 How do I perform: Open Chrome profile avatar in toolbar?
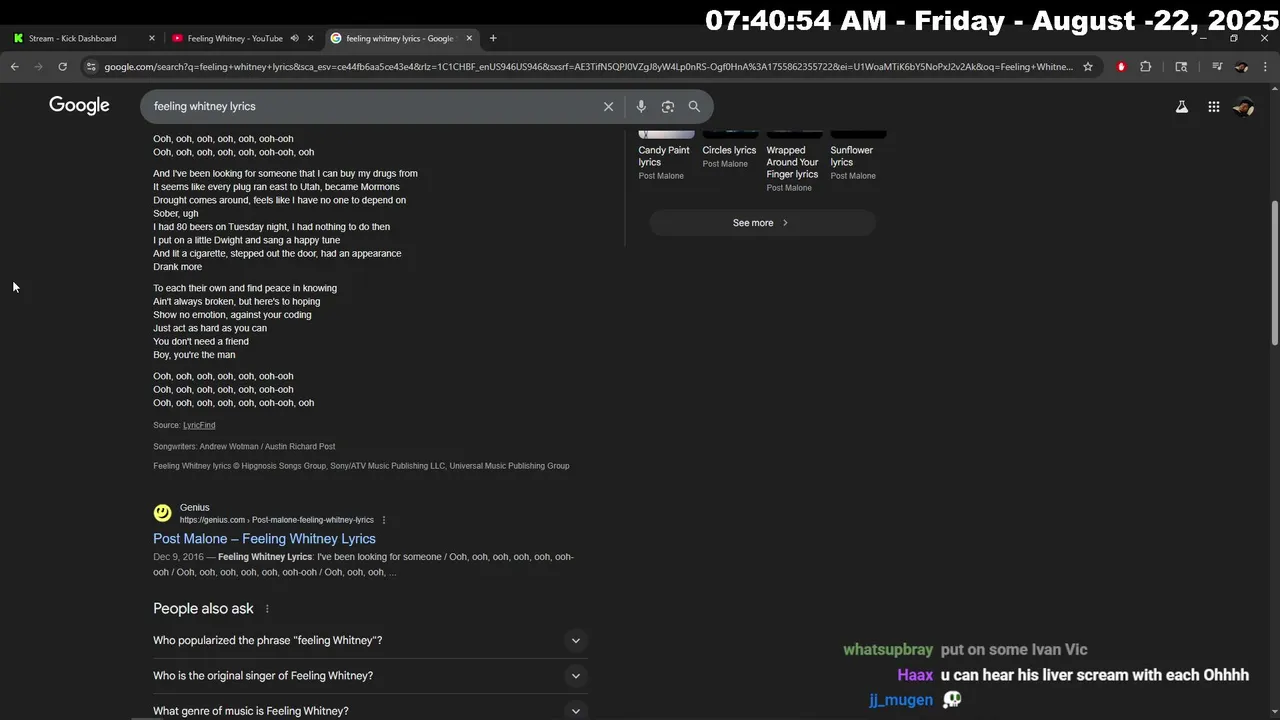[1241, 67]
